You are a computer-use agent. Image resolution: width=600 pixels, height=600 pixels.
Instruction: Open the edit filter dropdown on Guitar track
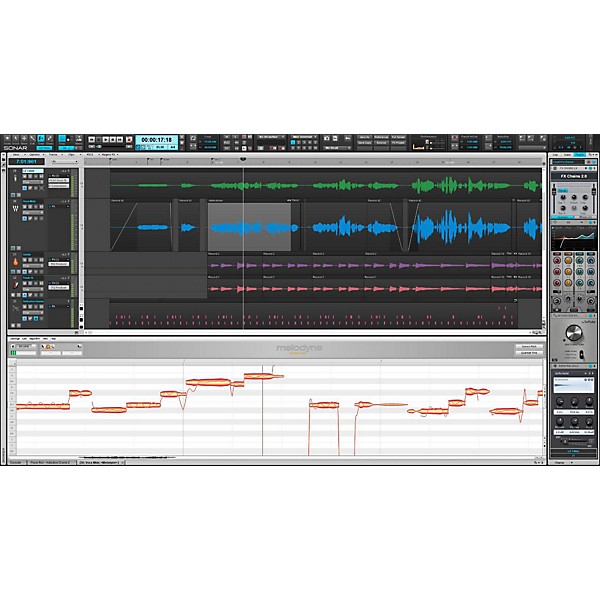33,266
